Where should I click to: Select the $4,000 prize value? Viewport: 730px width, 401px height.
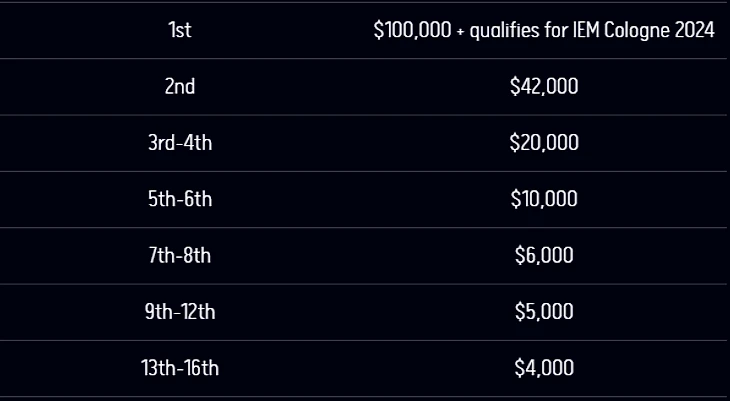pyautogui.click(x=544, y=368)
